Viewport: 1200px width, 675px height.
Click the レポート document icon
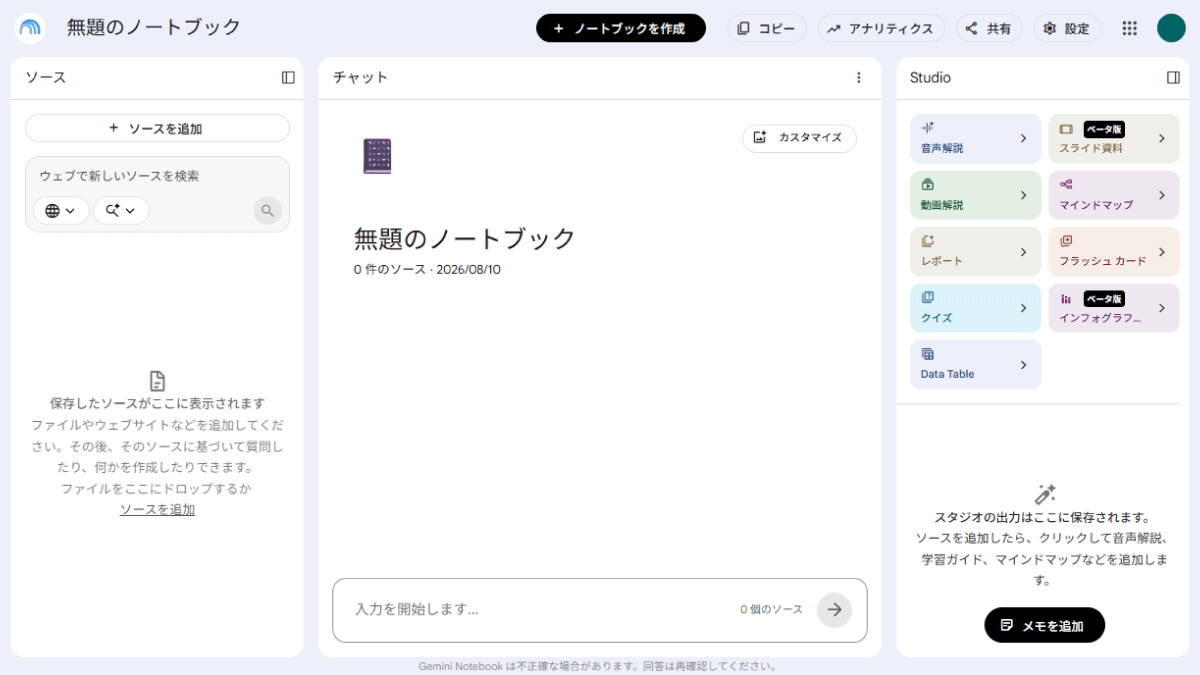click(x=927, y=241)
